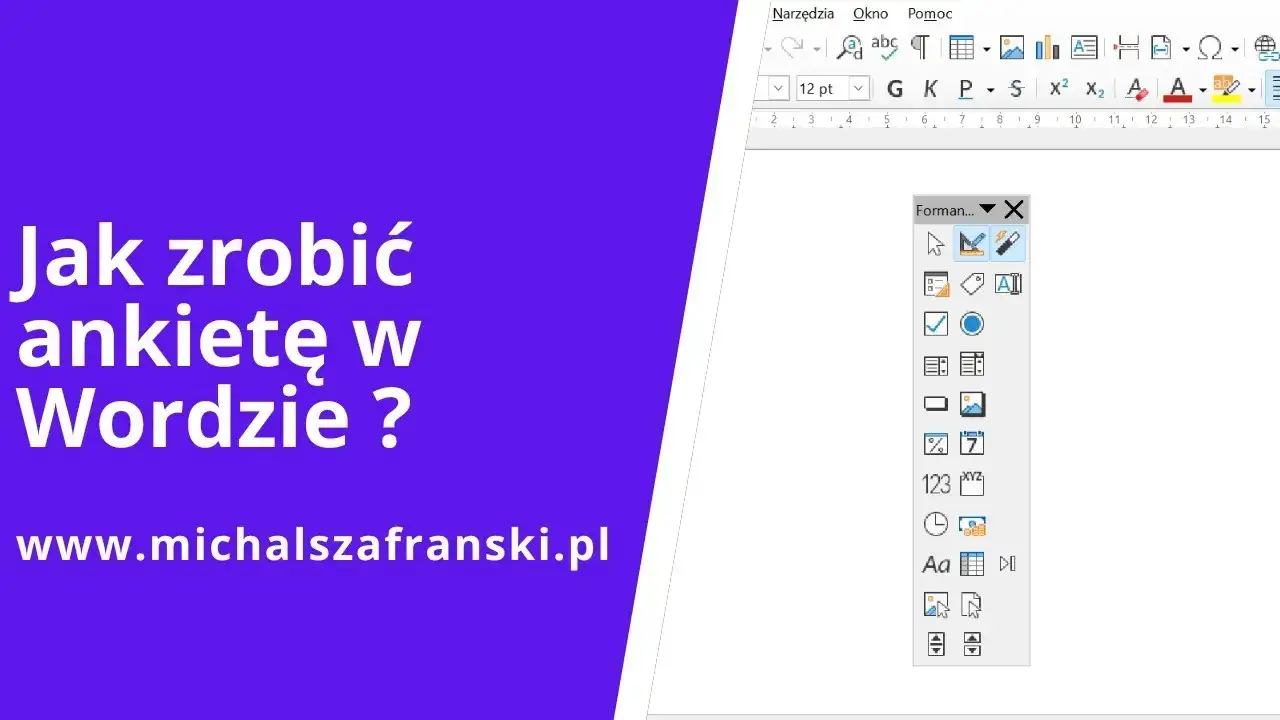Open the Special Character dialog

(x=1211, y=47)
